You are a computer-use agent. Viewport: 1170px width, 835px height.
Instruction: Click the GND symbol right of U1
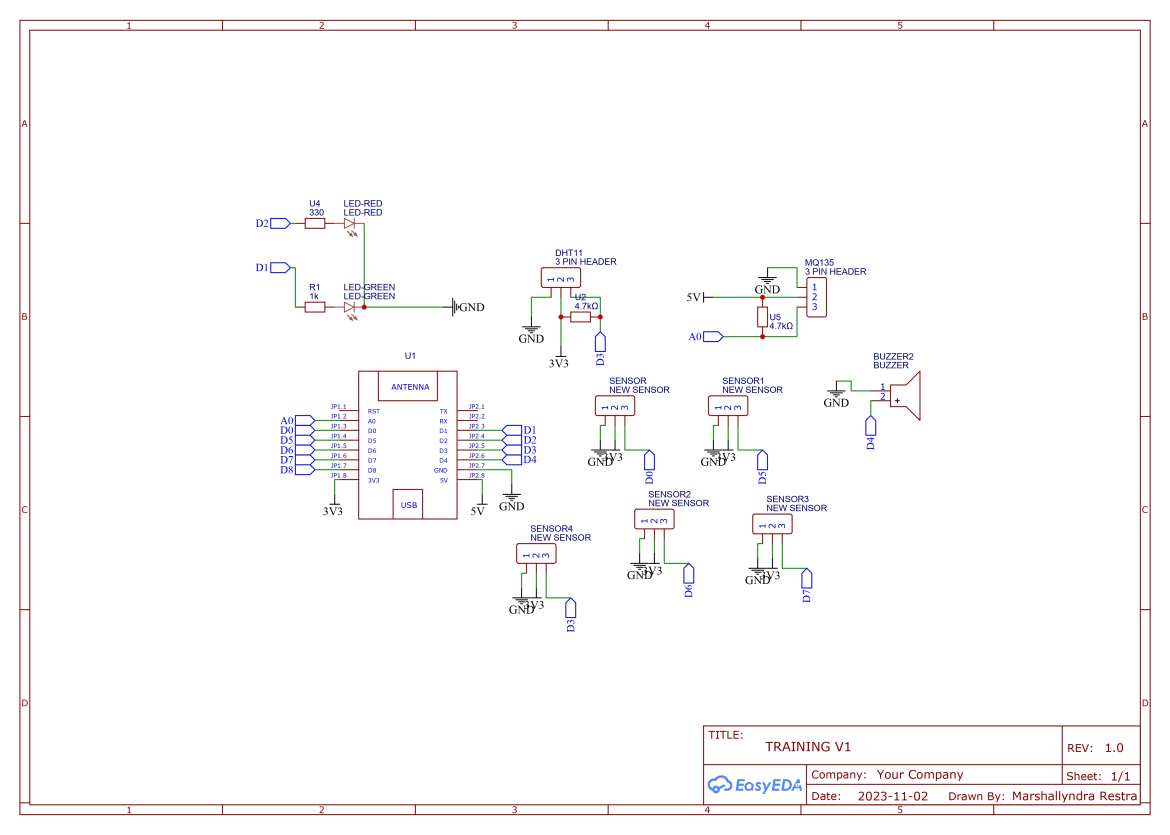(512, 500)
